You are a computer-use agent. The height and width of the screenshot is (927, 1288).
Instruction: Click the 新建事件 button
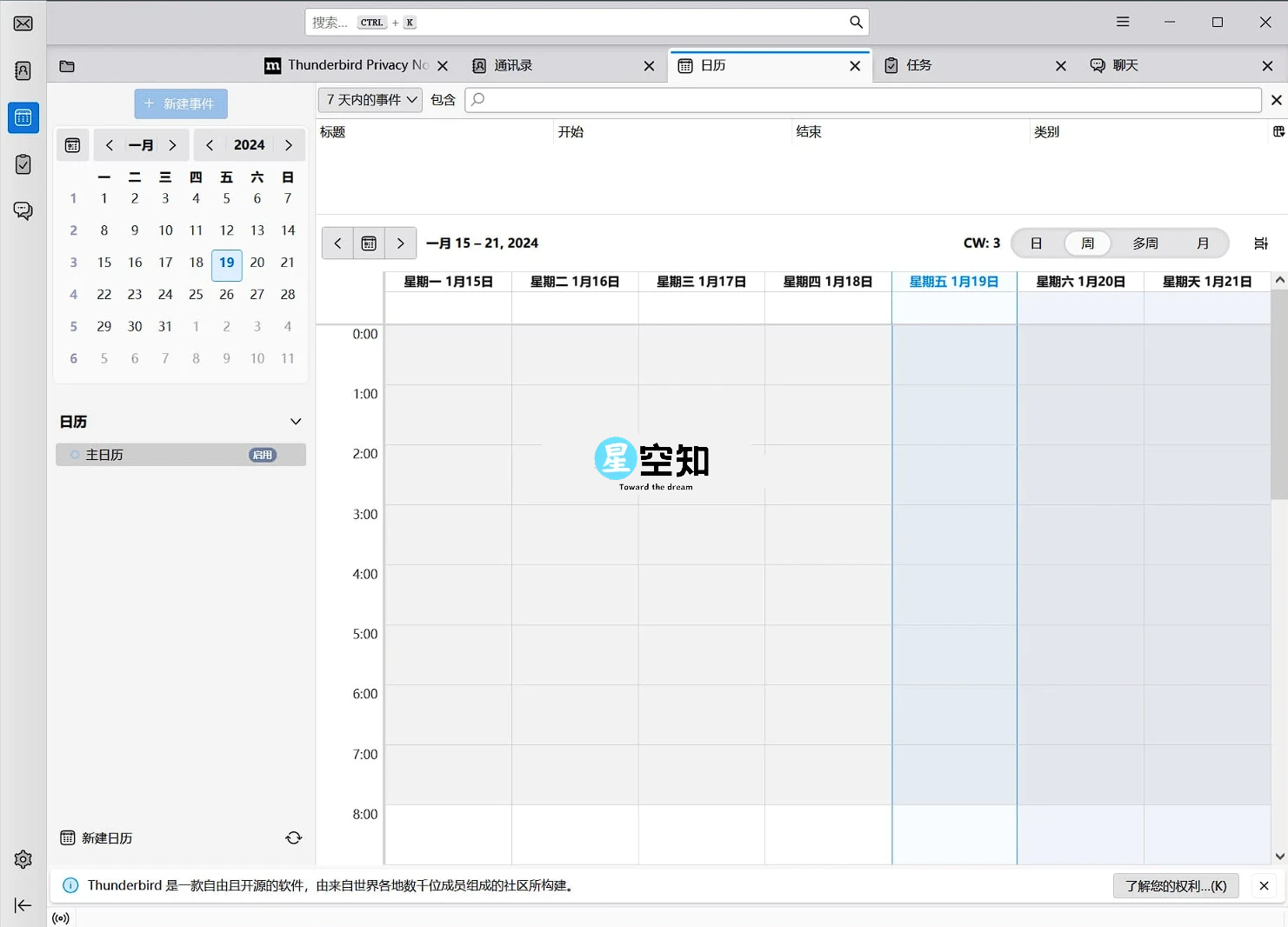(180, 103)
